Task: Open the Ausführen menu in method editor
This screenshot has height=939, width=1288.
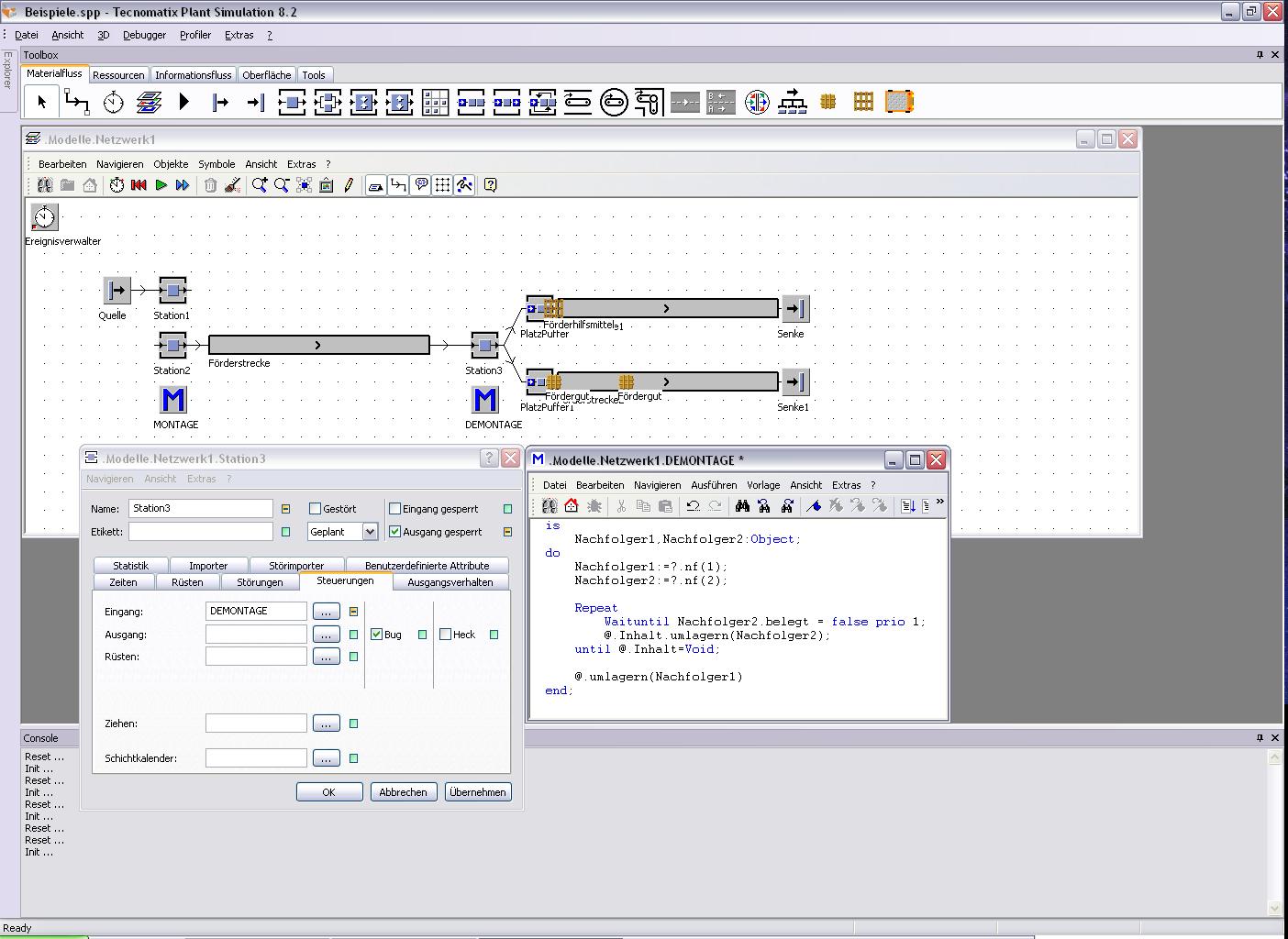Action: 714,485
